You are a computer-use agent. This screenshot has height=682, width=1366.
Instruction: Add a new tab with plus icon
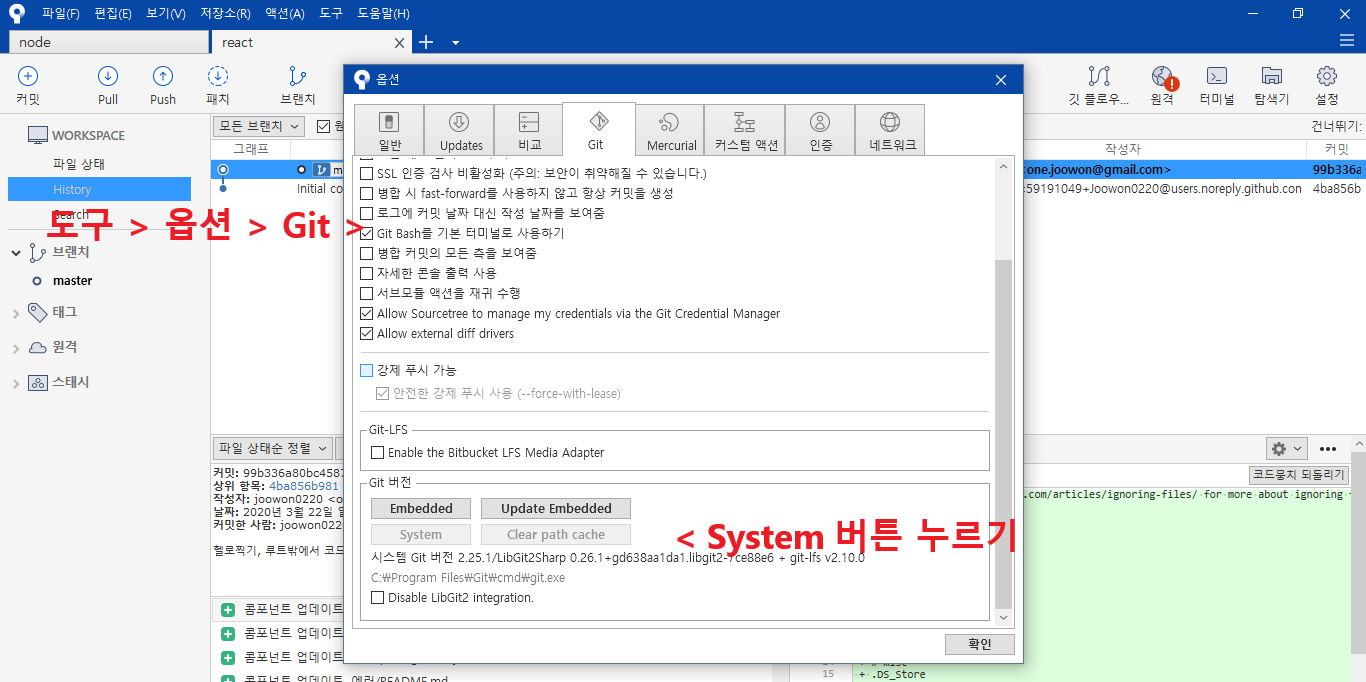(x=426, y=42)
